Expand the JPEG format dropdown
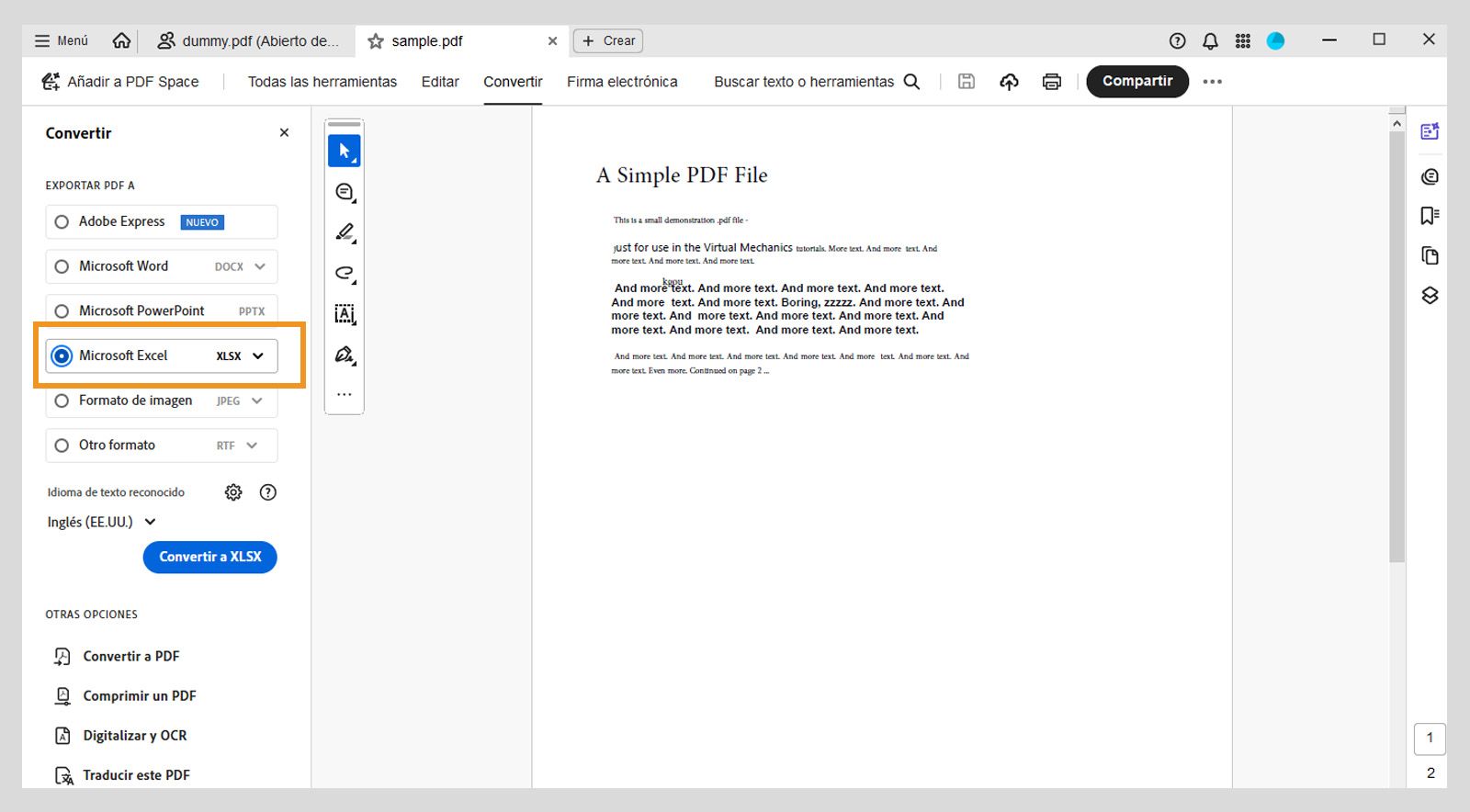Viewport: 1470px width, 812px height. point(256,400)
